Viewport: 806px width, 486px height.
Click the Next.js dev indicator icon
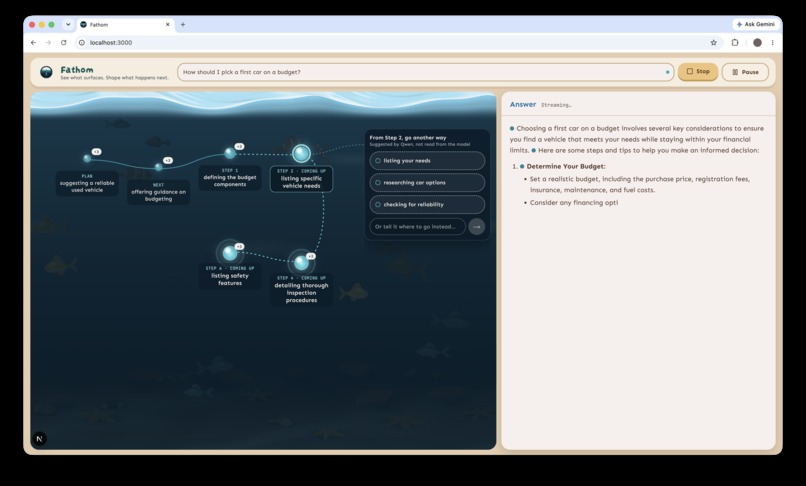[x=40, y=439]
